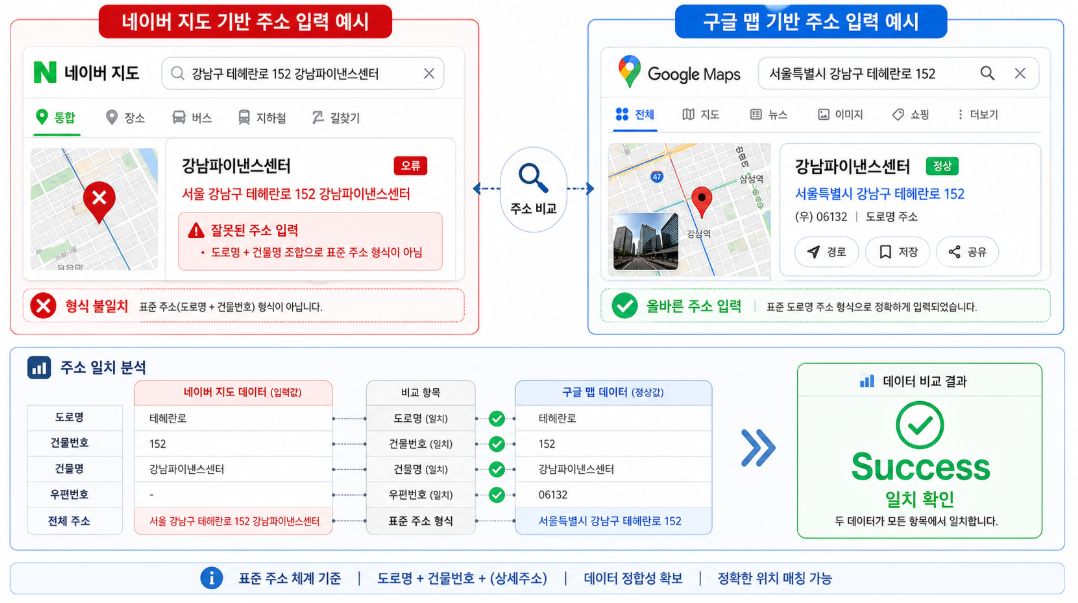Click the search magnifier in Google Maps box
This screenshot has width=1078, height=603.
pos(987,73)
